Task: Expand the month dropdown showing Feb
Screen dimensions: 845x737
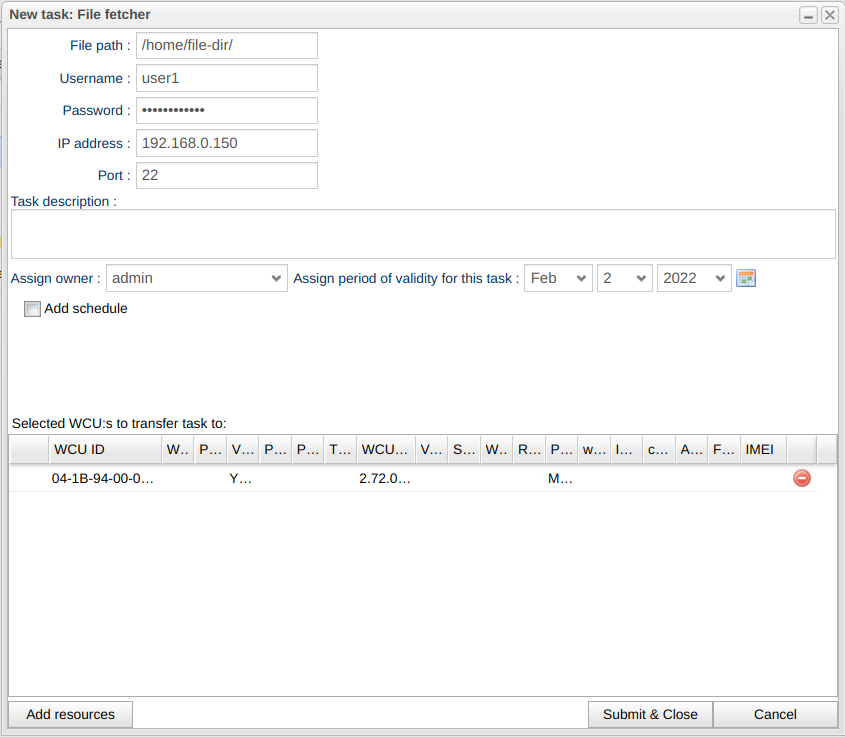Action: coord(558,278)
